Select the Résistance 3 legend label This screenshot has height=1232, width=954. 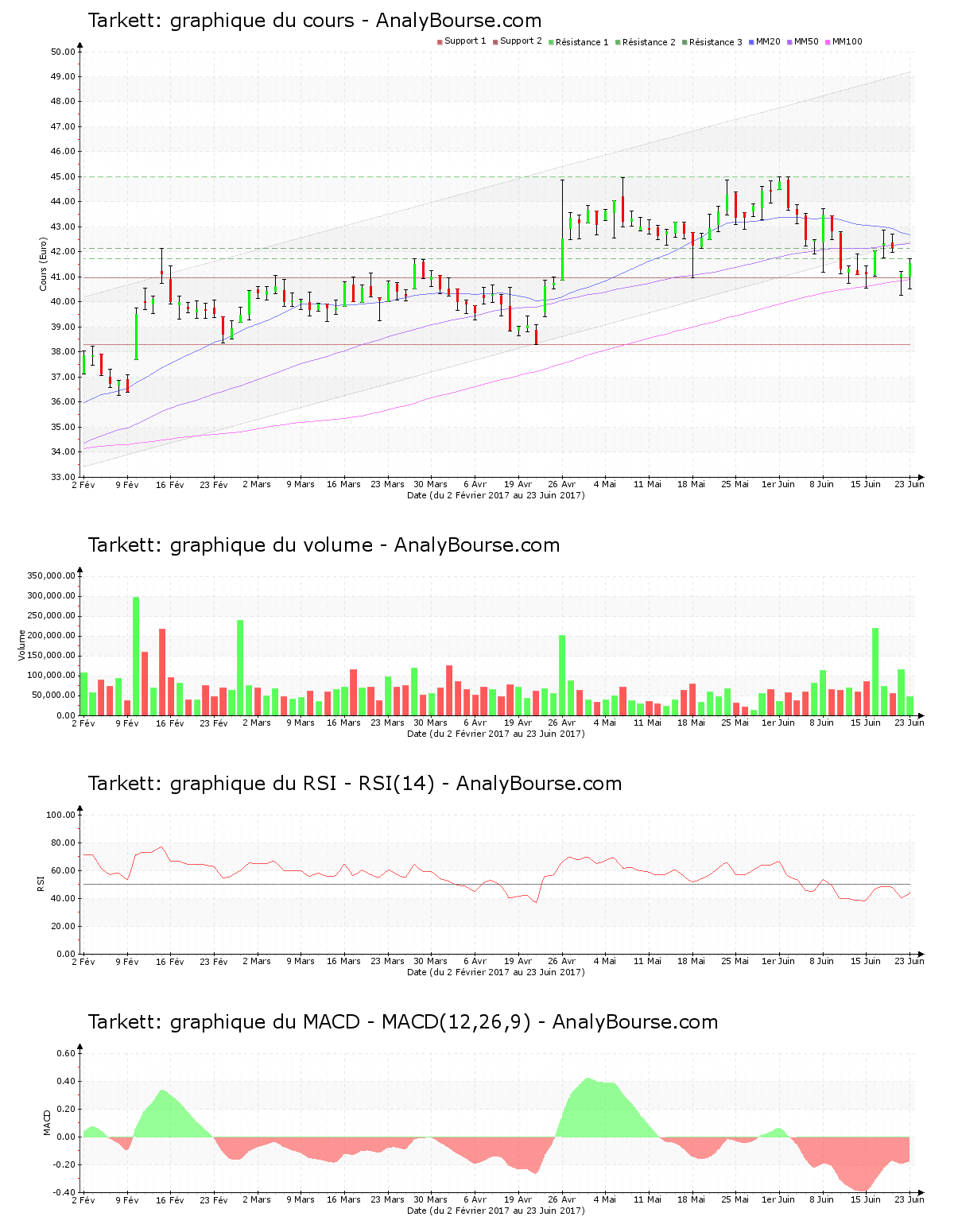(x=715, y=42)
